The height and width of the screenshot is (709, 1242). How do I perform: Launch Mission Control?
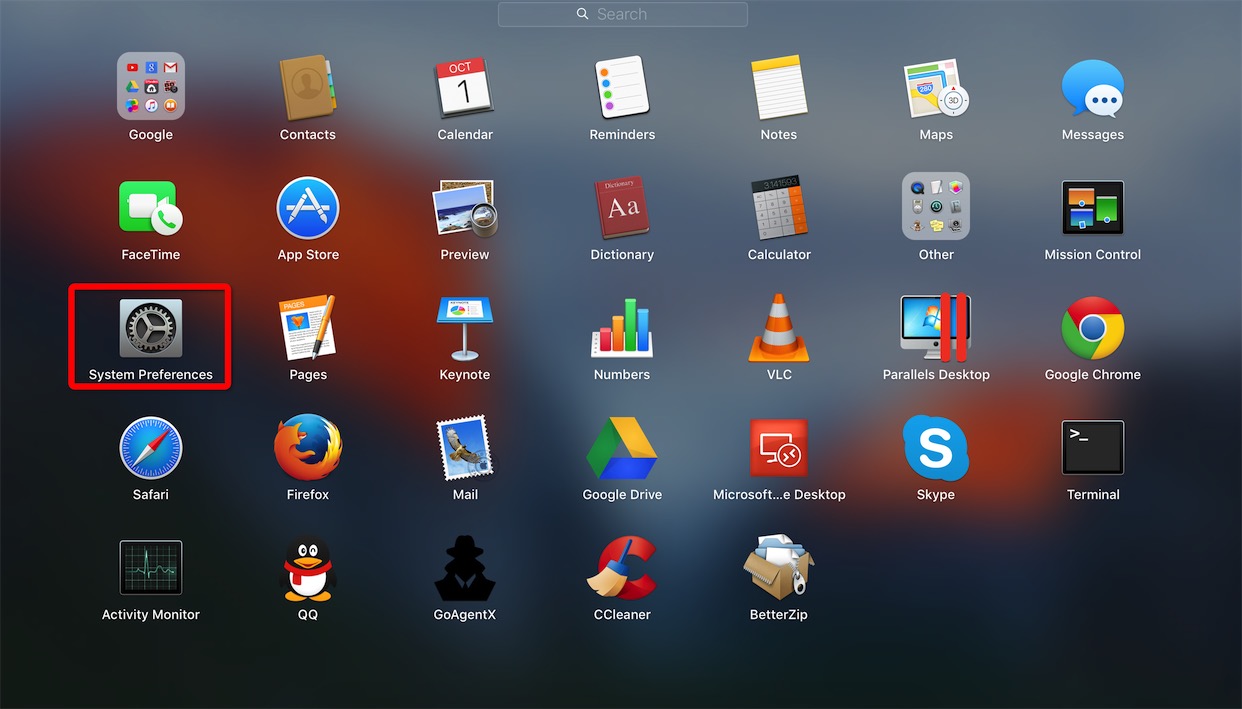1093,207
